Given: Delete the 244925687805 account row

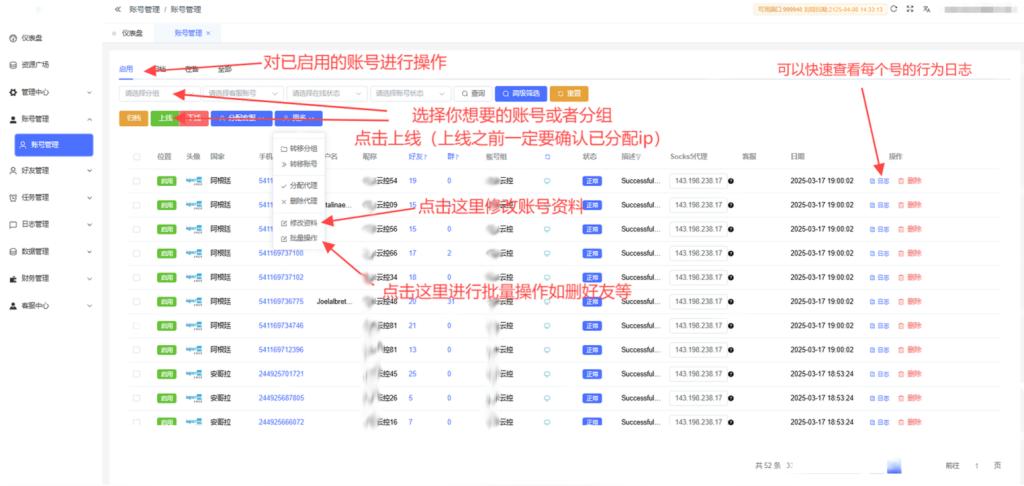Looking at the screenshot, I should pos(910,398).
